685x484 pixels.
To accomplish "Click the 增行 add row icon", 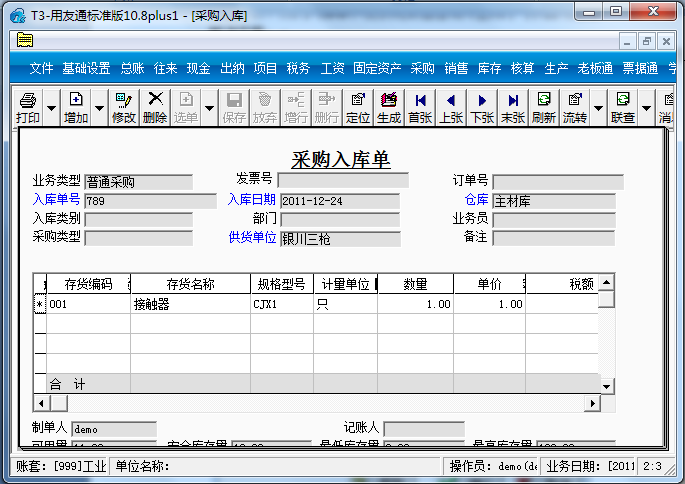I will 296,108.
